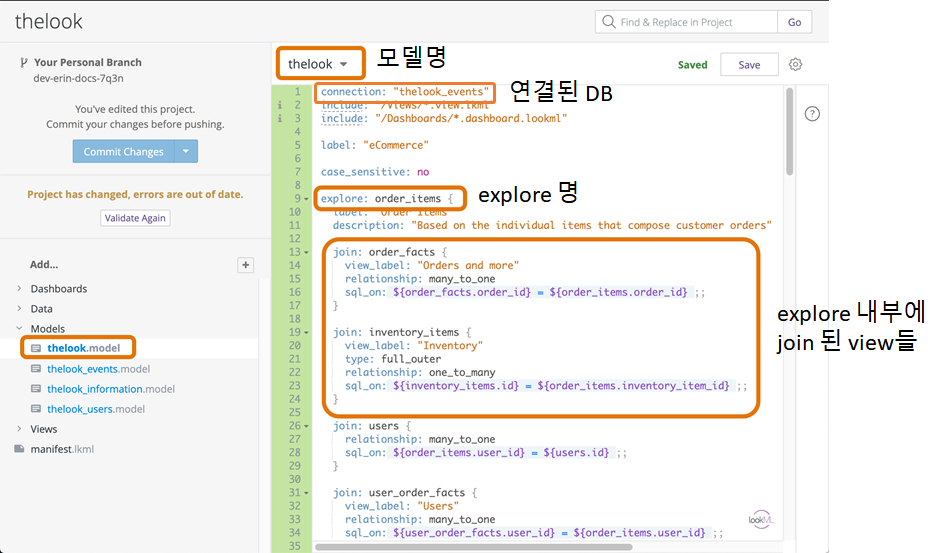Viewport: 943px width, 553px height.
Task: Click the personal branch icon
Action: click(x=23, y=63)
